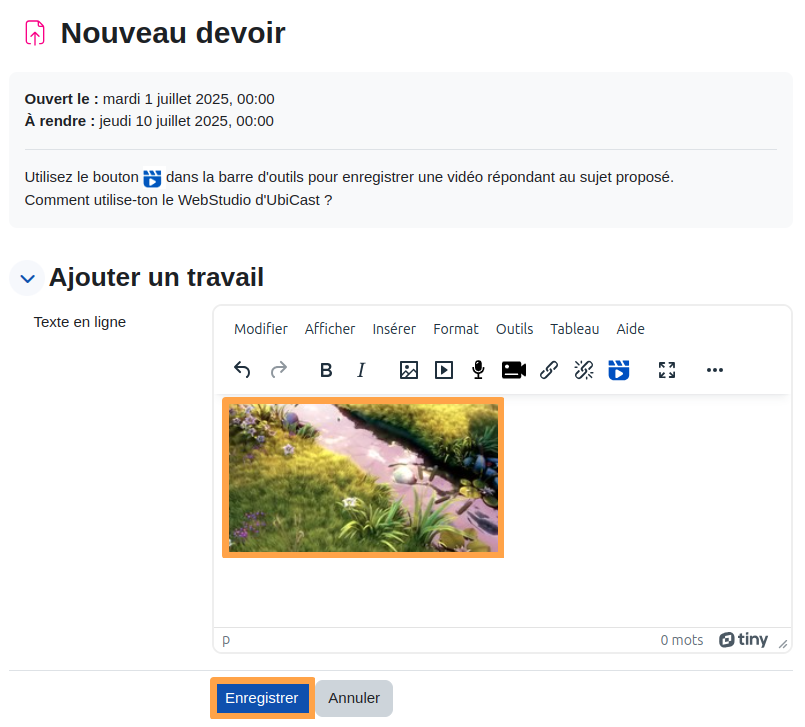This screenshot has width=805, height=727.
Task: Click the Texte en ligne label
Action: tap(80, 322)
